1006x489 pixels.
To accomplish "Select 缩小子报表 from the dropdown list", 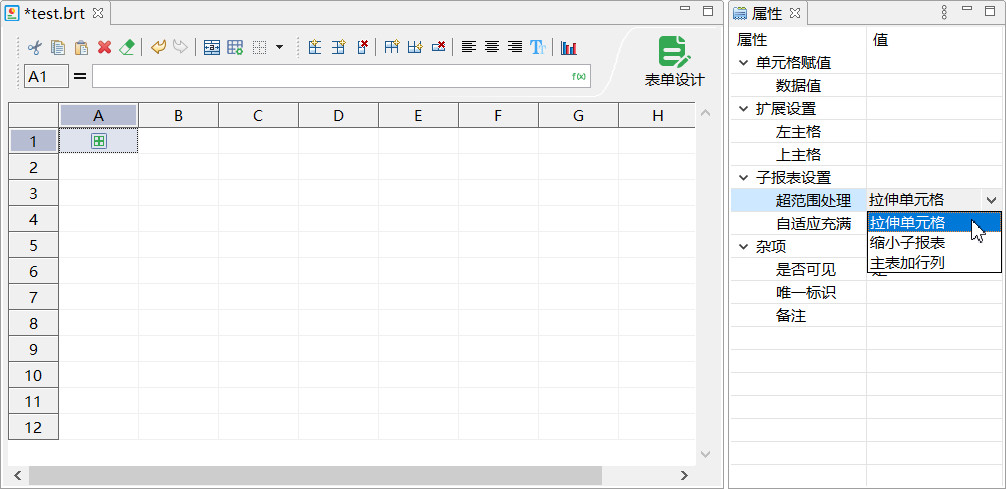I will coord(908,243).
